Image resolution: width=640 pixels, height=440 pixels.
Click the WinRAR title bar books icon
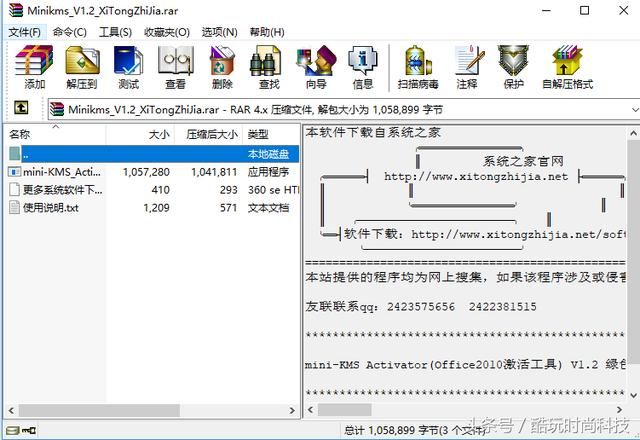tap(16, 10)
